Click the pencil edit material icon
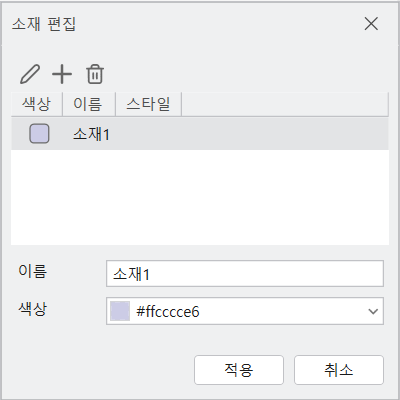 (30, 74)
